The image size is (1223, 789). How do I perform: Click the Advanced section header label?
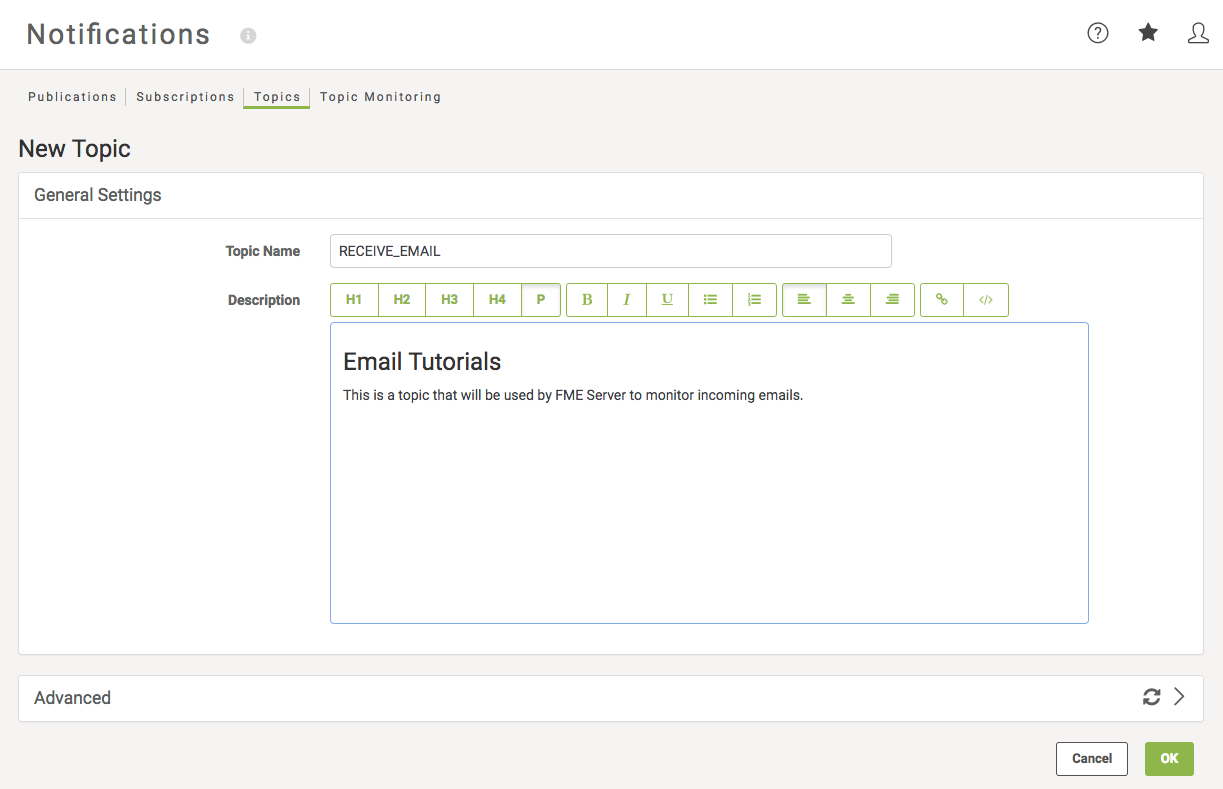point(72,698)
